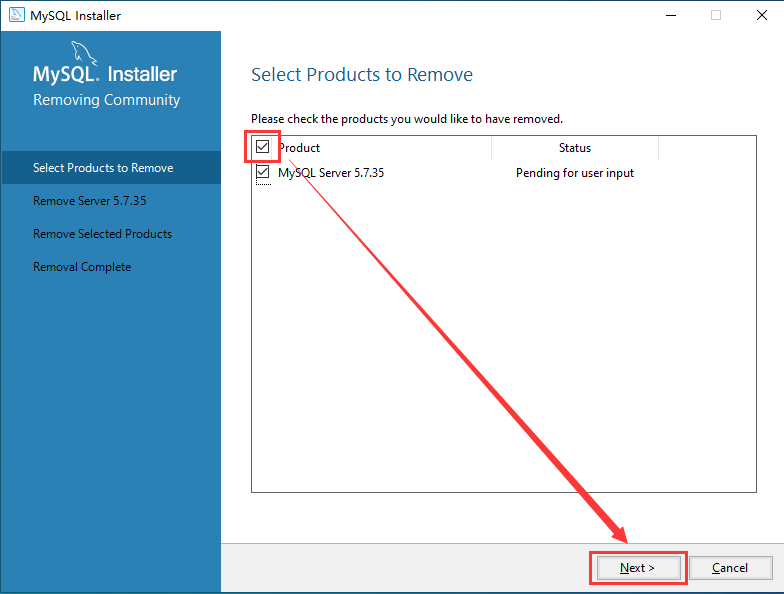
Task: Go to Remove Server 5.7.35 step
Action: pyautogui.click(x=90, y=200)
